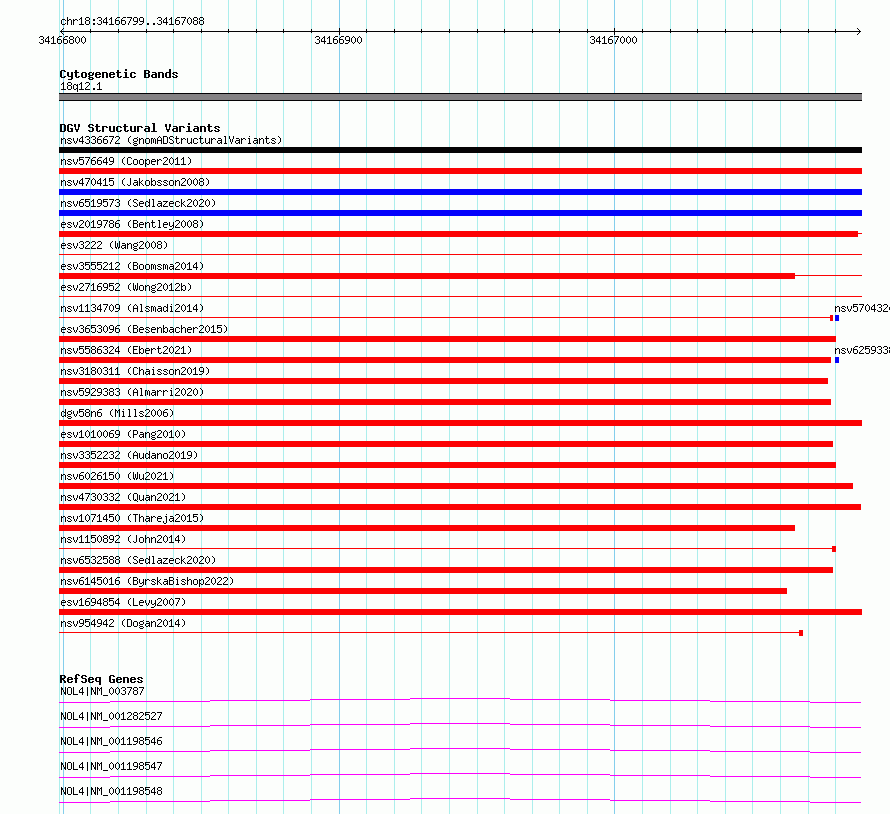Select variant dgv58n6 (Mills2006) label
Screen dimensions: 890x814
(117, 413)
